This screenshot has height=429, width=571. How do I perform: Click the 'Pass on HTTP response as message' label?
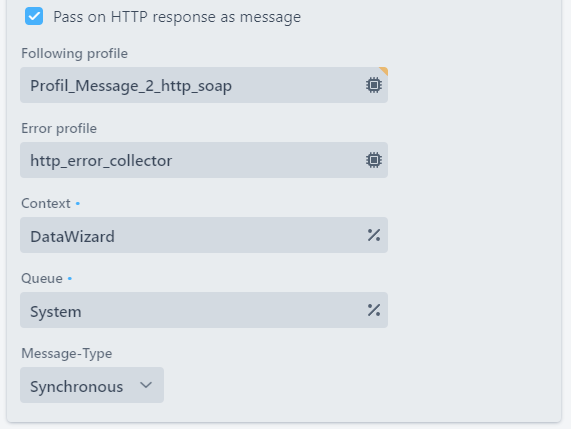(177, 17)
